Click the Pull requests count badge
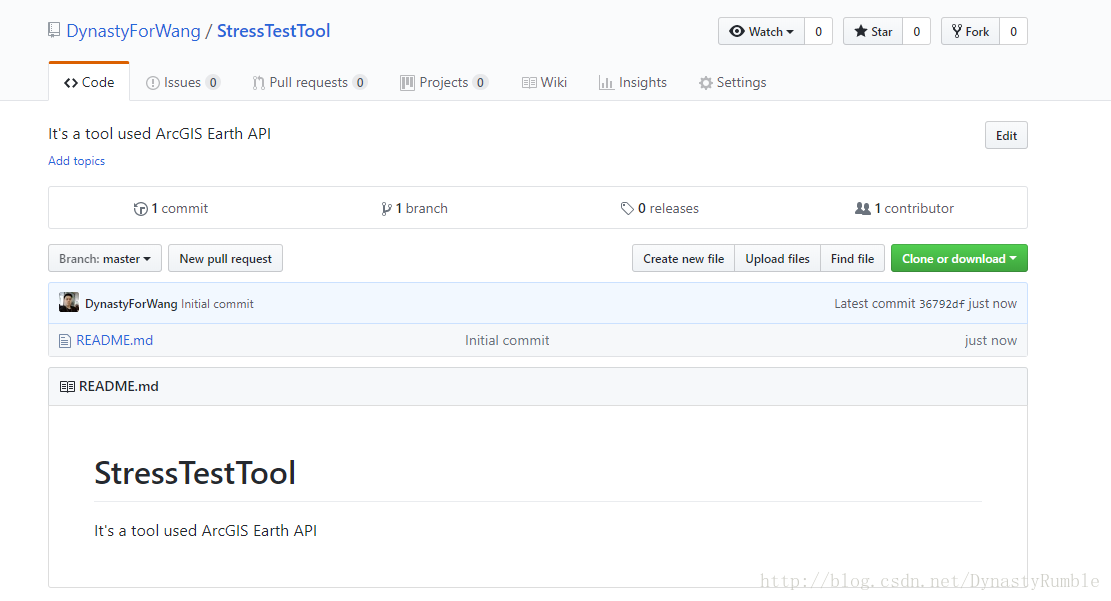This screenshot has width=1111, height=601. coord(360,82)
